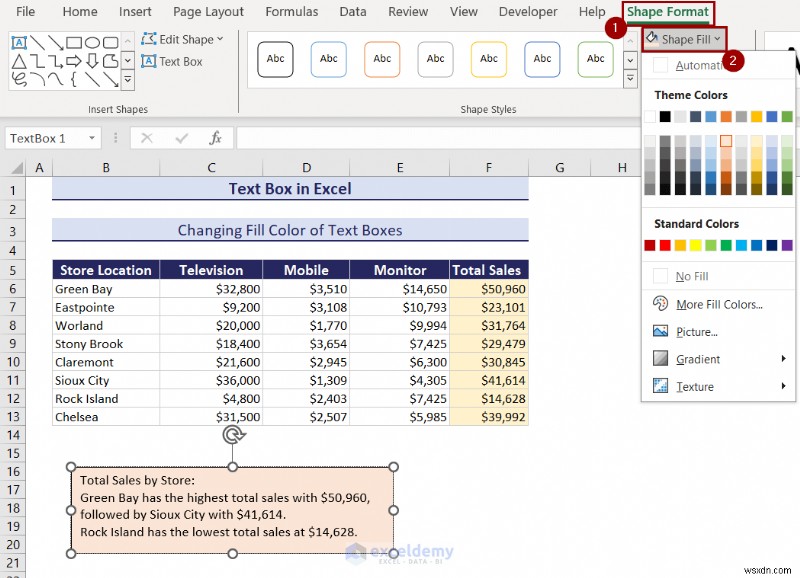This screenshot has width=800, height=578.
Task: Click the formula bar Cancel X icon
Action: pos(147,138)
